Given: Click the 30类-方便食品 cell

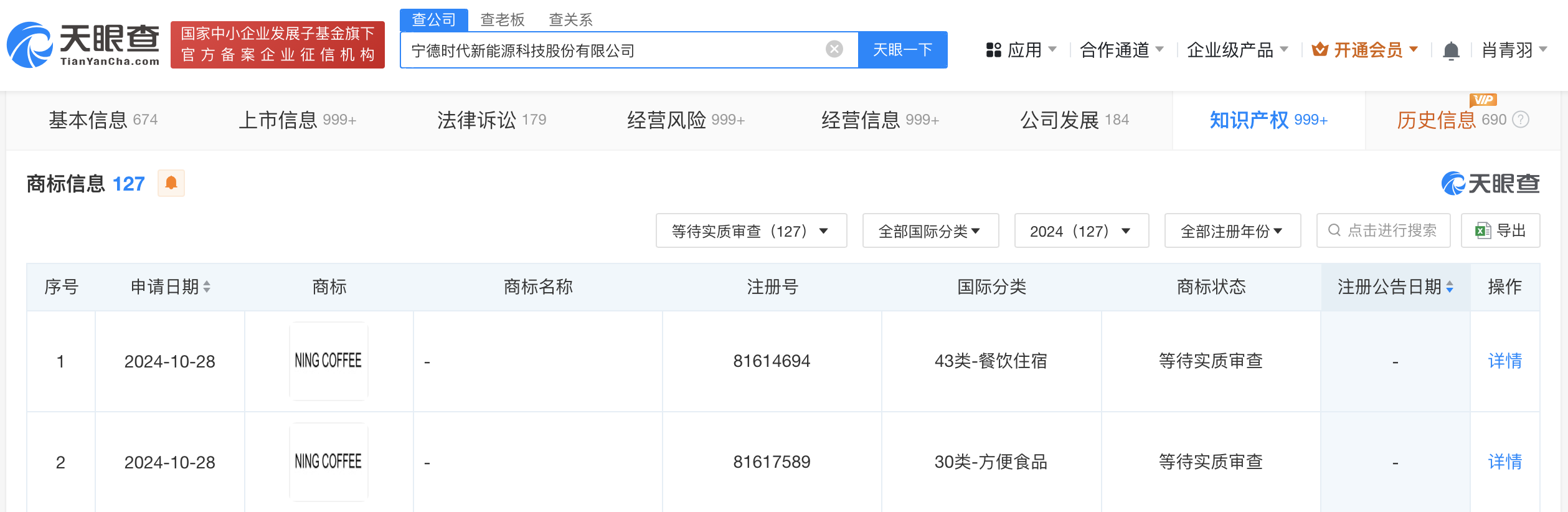Looking at the screenshot, I should click(991, 462).
